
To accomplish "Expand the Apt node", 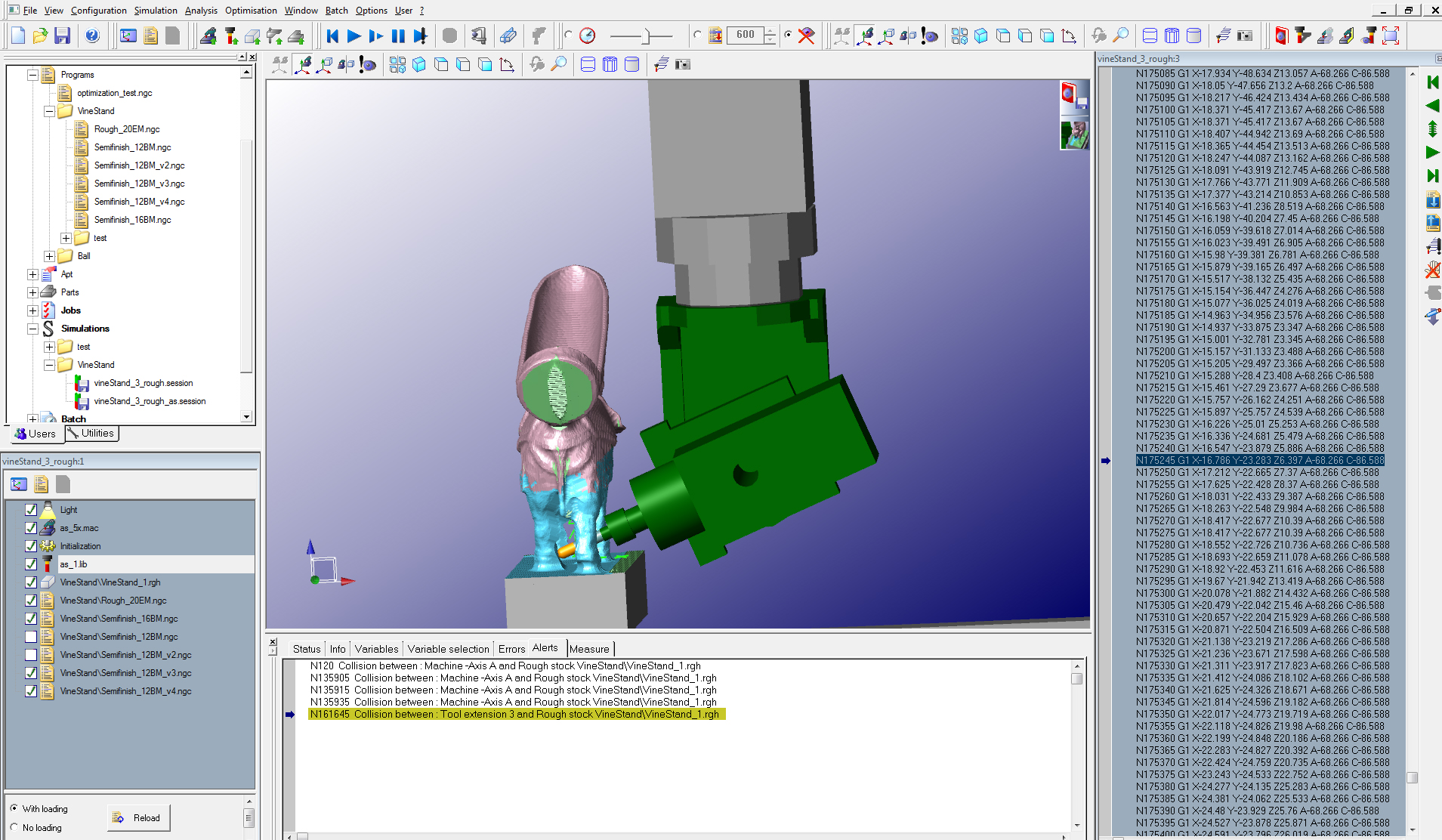I will coord(32,274).
